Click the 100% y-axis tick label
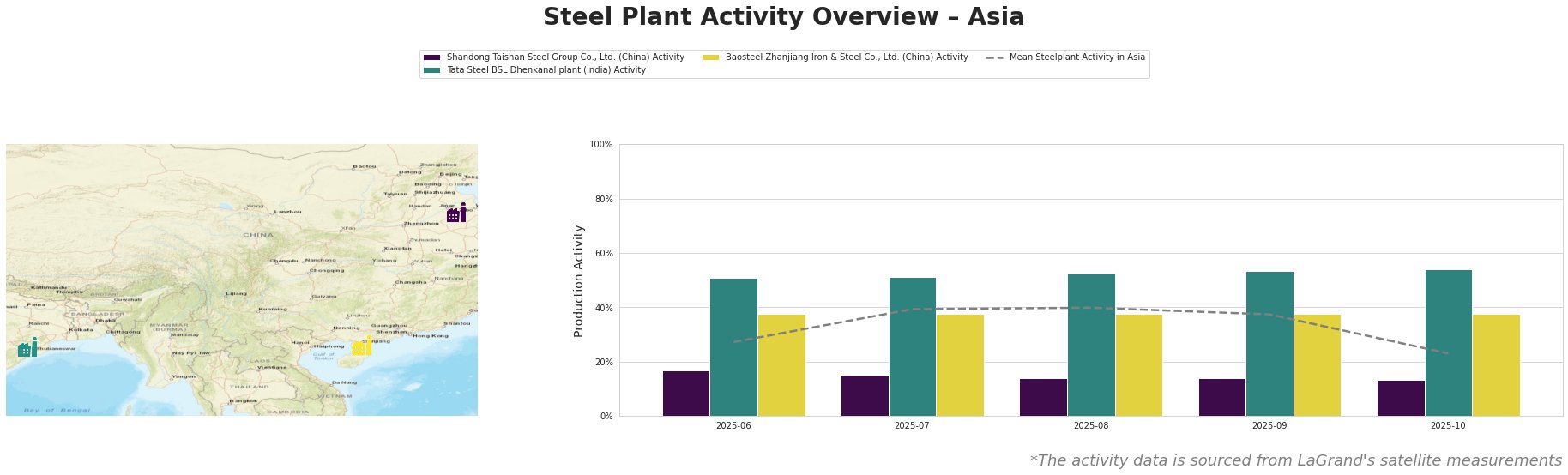Screen dimensions: 1568x475 point(601,145)
